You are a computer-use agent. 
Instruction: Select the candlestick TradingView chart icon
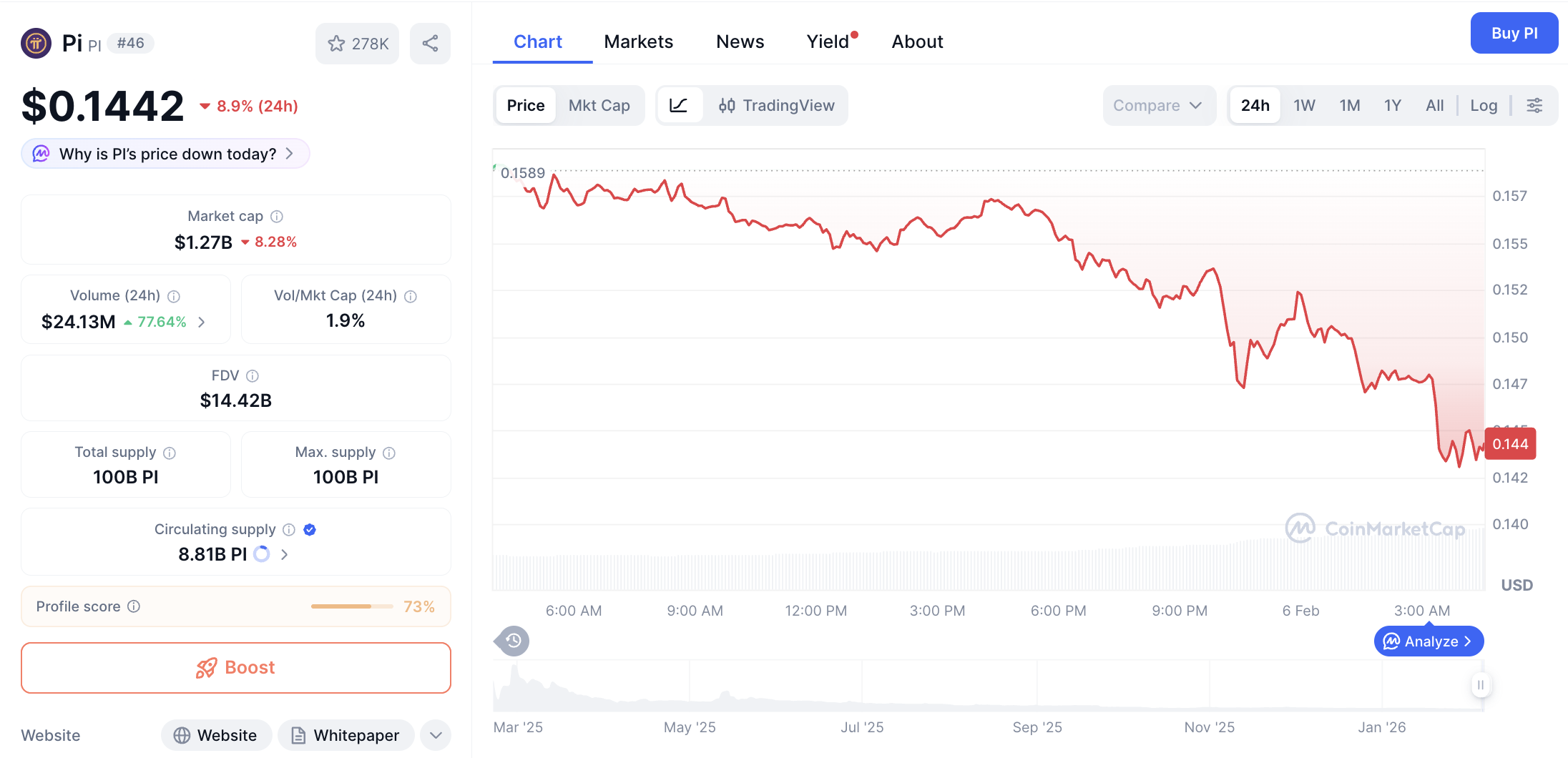tap(727, 105)
